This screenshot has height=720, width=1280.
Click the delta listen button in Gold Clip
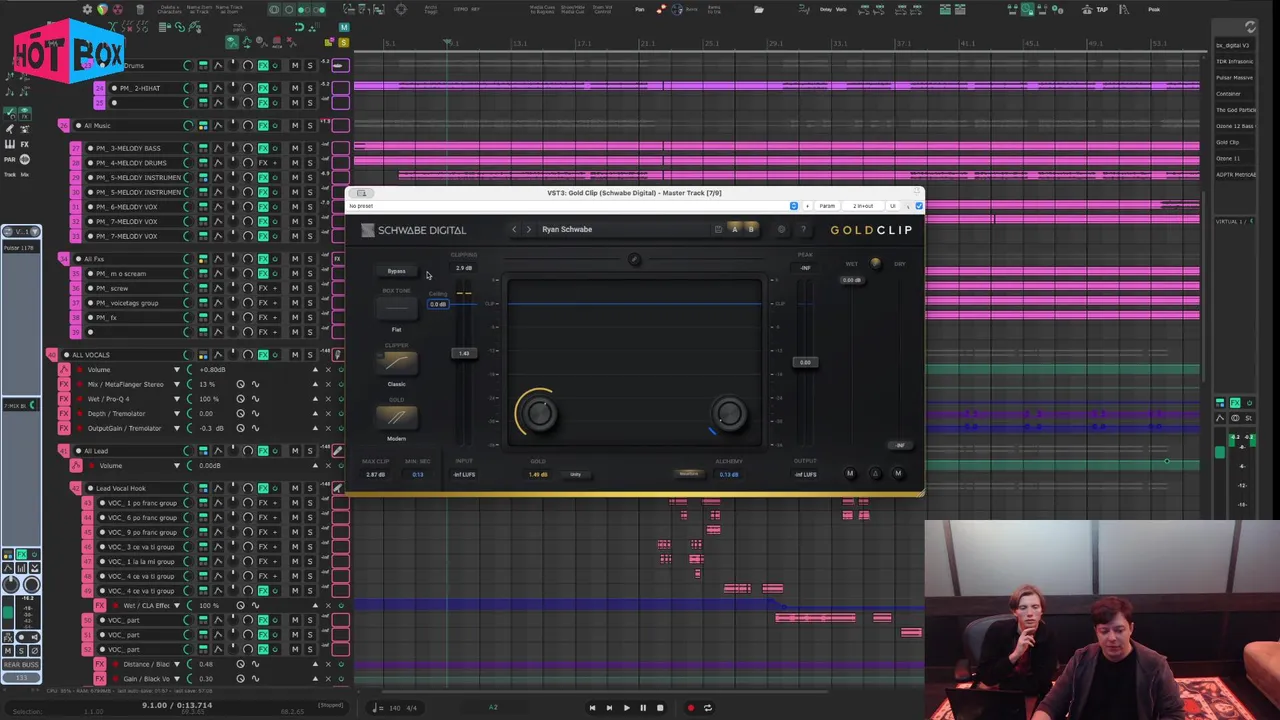click(875, 474)
